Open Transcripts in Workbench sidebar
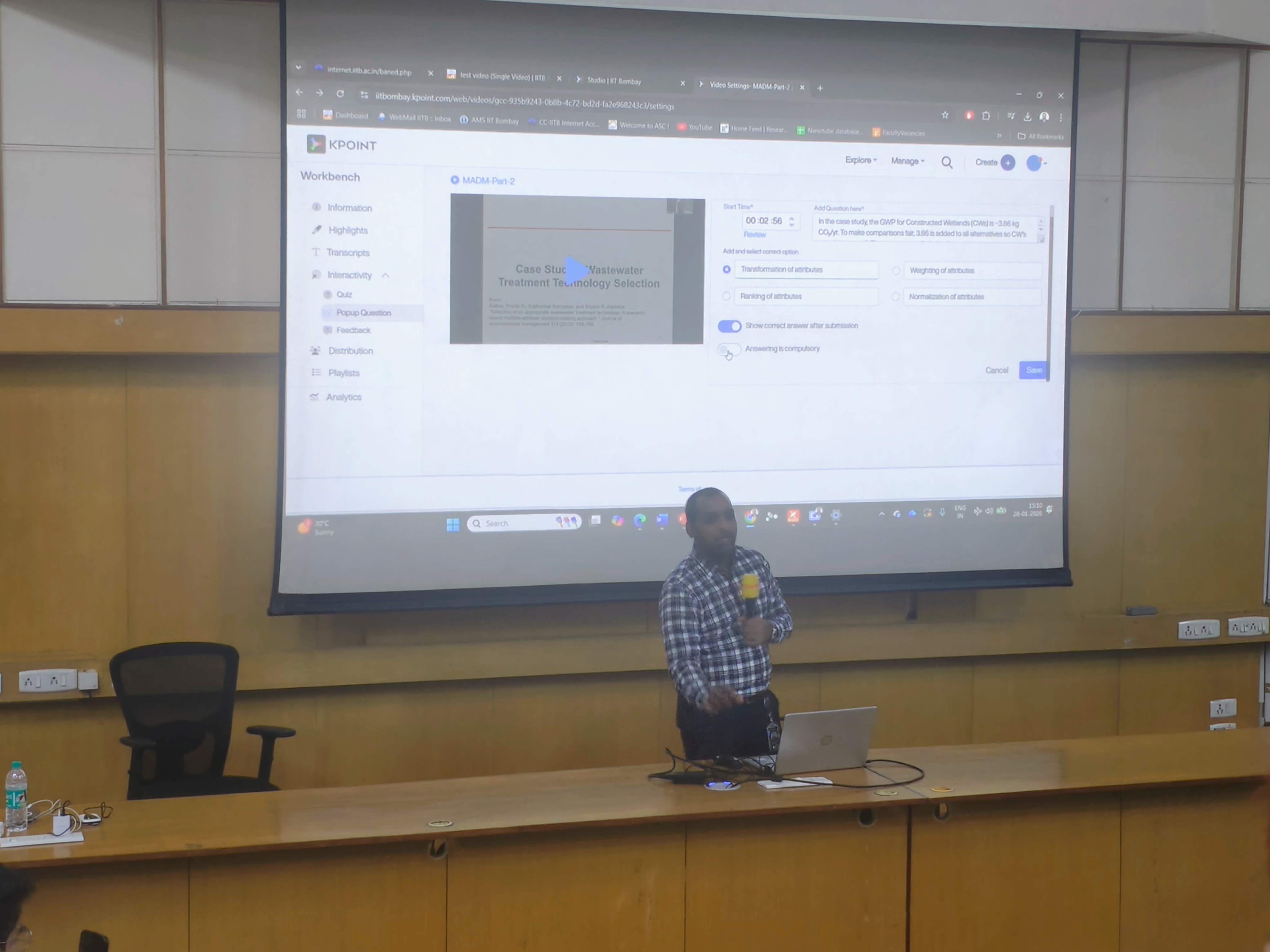 [347, 253]
